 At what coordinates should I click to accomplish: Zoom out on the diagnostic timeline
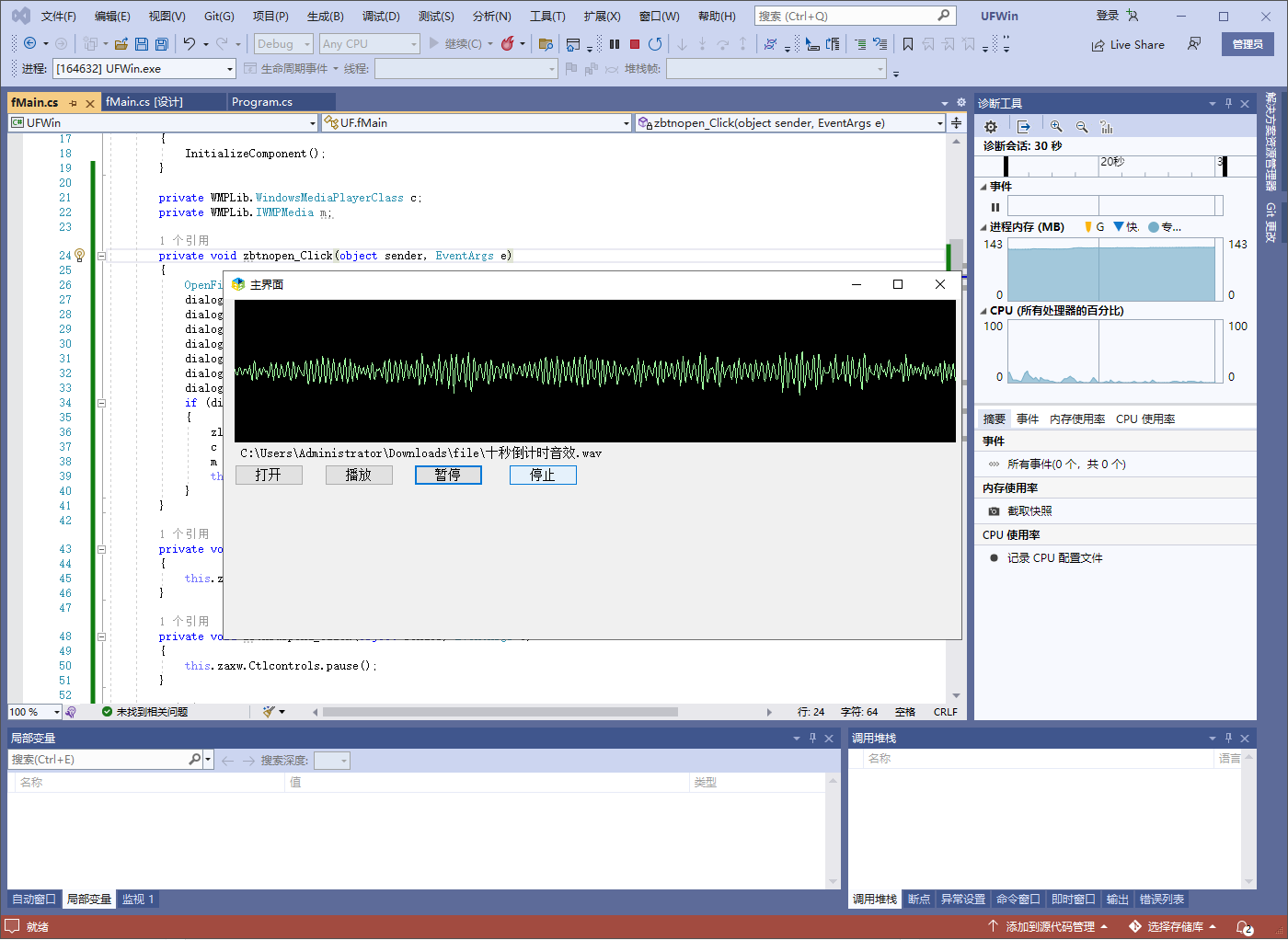[1082, 127]
